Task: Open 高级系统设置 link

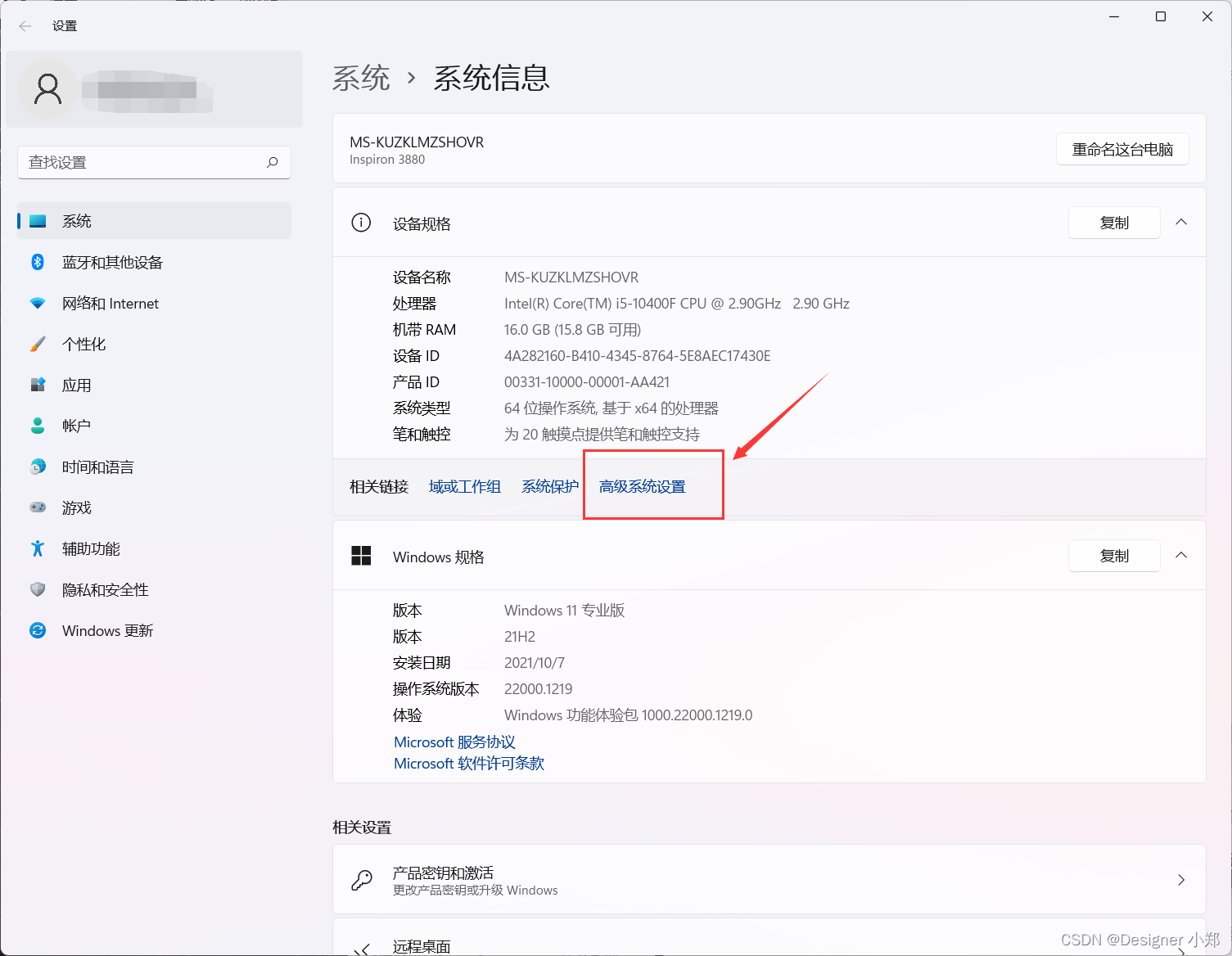Action: pyautogui.click(x=642, y=485)
